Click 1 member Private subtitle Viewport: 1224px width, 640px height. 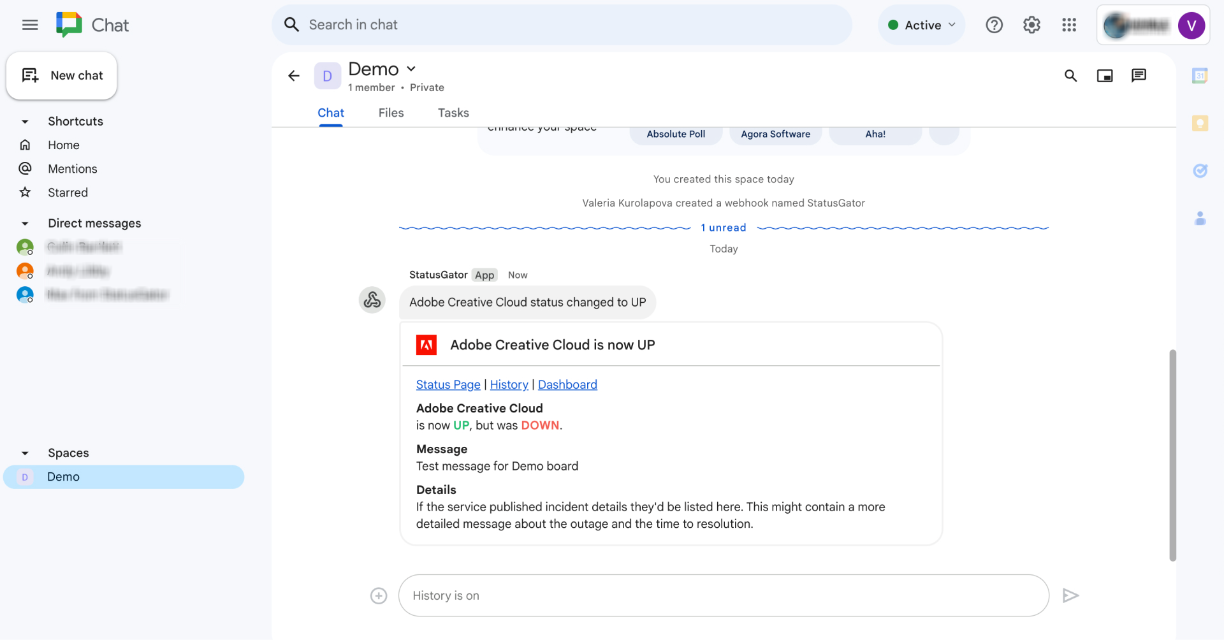coord(396,88)
